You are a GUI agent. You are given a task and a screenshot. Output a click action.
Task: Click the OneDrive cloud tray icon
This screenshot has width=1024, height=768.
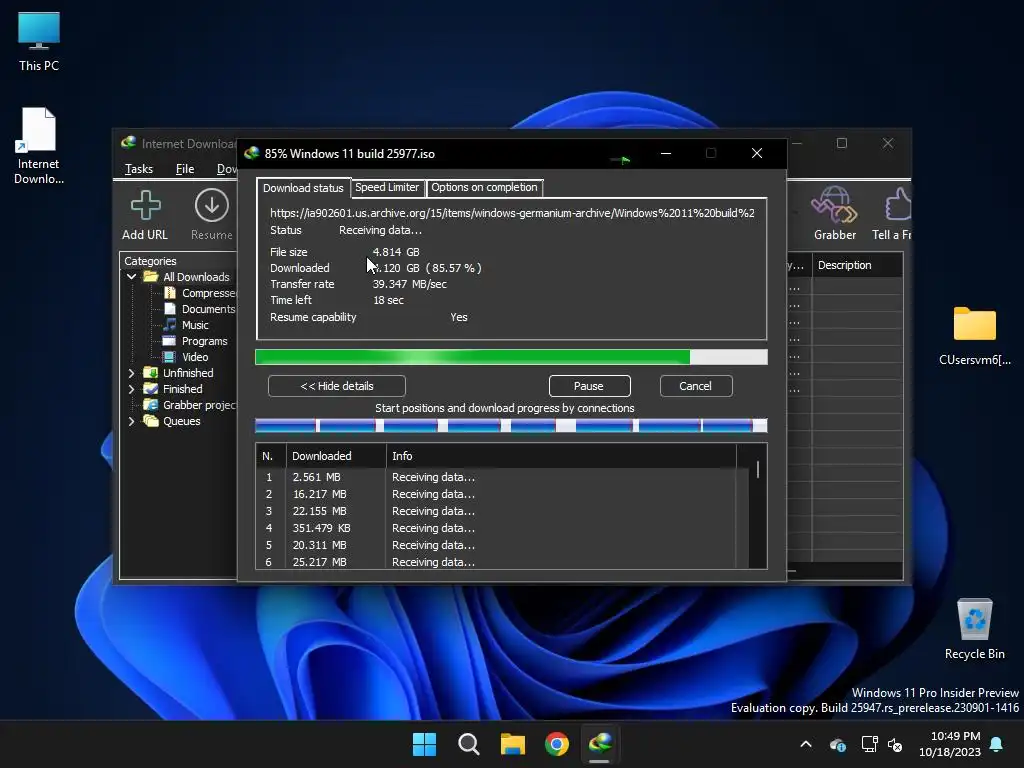pyautogui.click(x=837, y=744)
